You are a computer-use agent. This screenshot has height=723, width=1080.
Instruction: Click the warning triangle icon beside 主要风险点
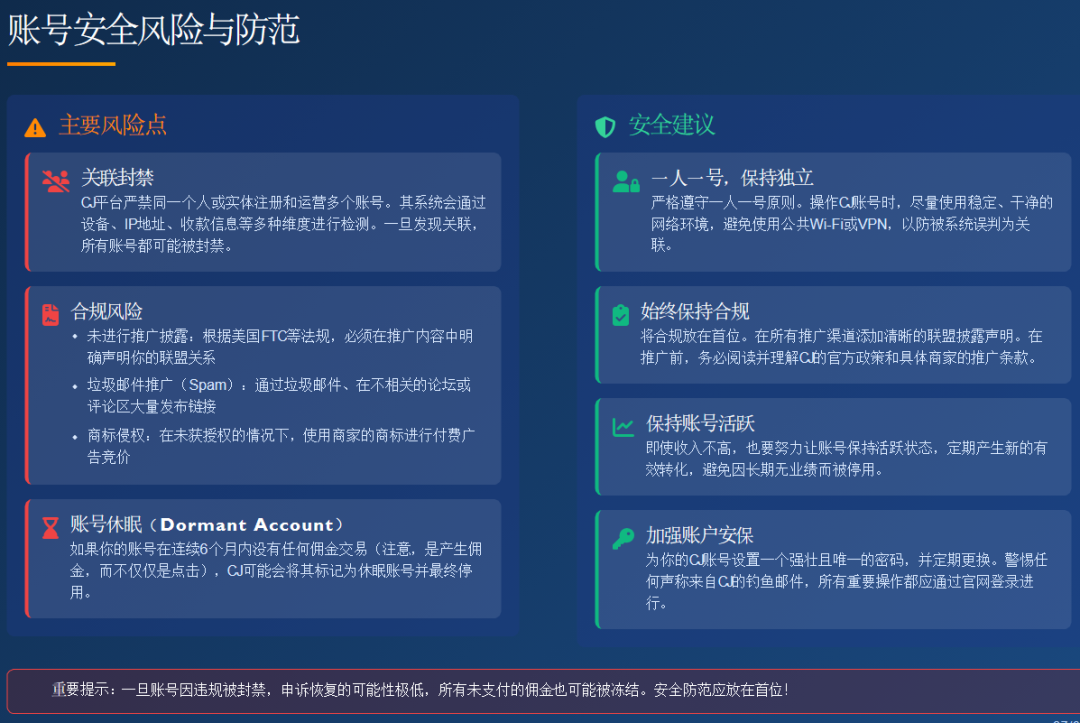click(37, 128)
